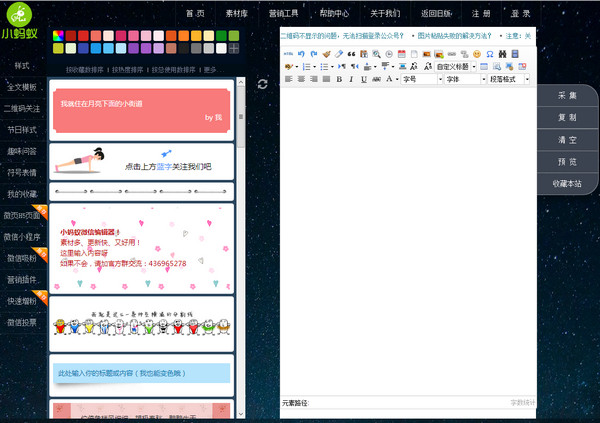
Task: Open 素材库 in the top navigation
Action: [x=237, y=14]
